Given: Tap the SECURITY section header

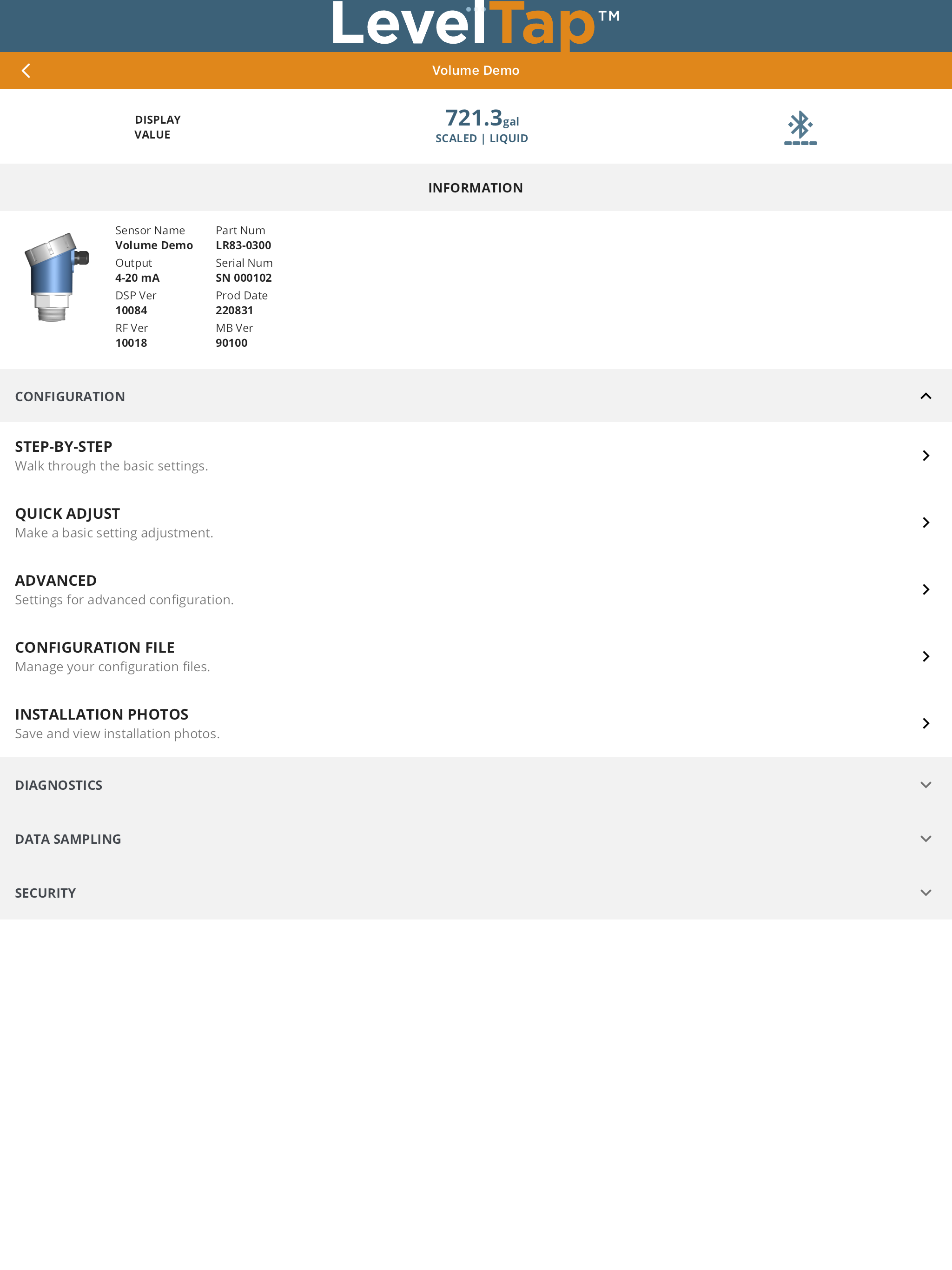Looking at the screenshot, I should pos(476,893).
